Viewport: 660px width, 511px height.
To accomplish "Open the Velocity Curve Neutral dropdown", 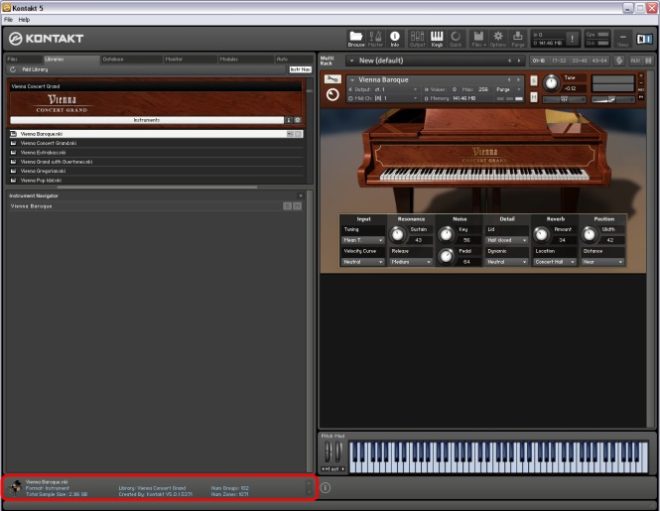I will pos(363,262).
